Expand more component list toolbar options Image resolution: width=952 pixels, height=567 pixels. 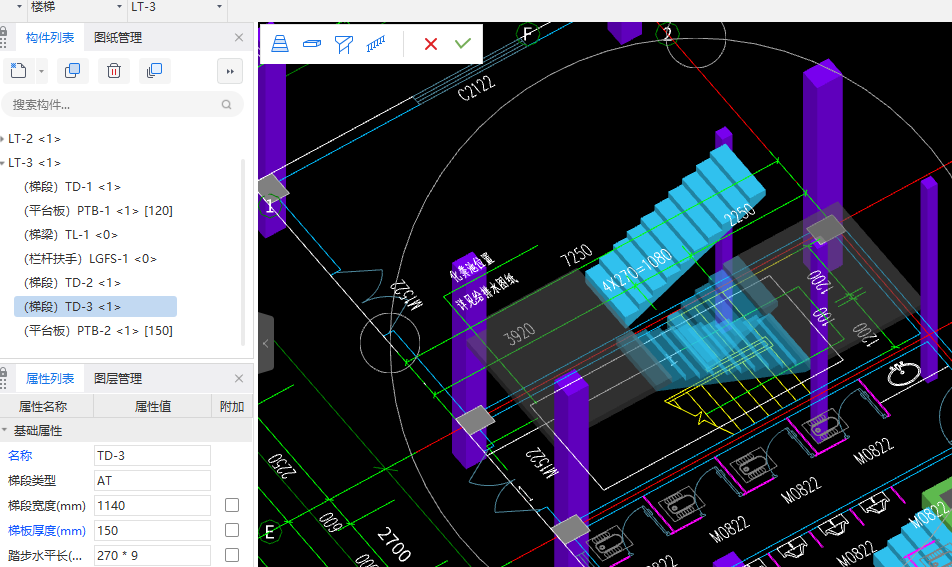click(x=230, y=71)
